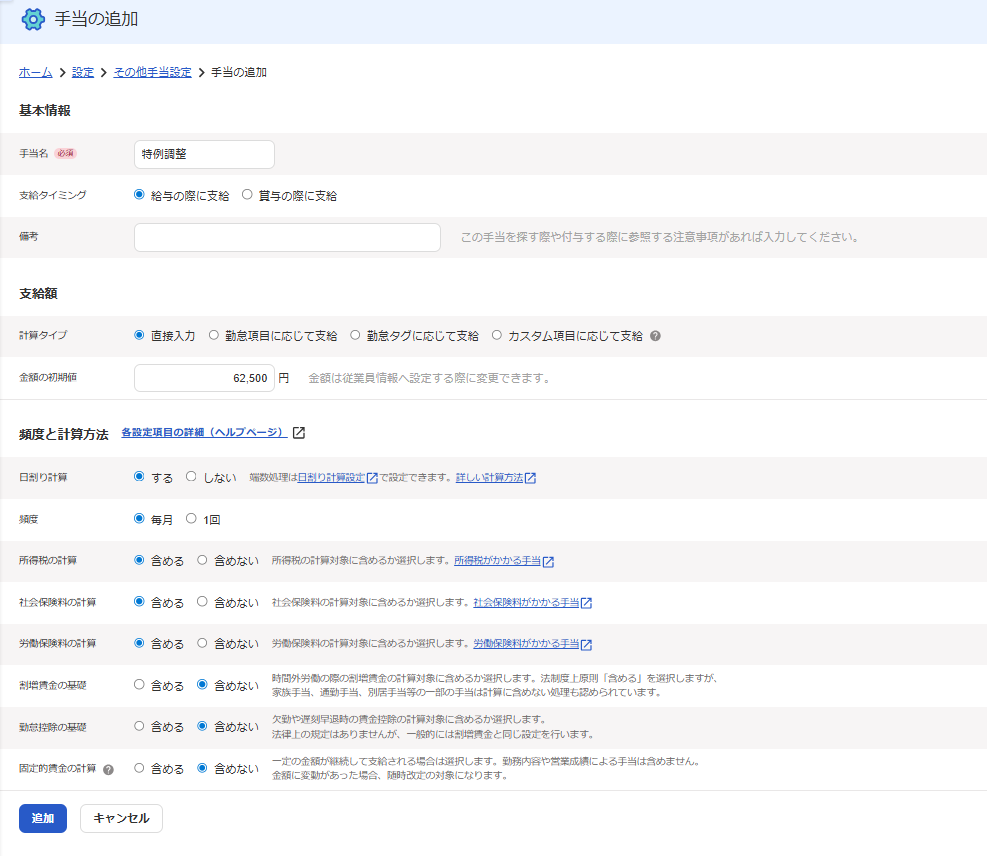Viewport: 987px width, 856px height.
Task: Click the gear icon beside 手当の追加 title
Action: [x=33, y=20]
